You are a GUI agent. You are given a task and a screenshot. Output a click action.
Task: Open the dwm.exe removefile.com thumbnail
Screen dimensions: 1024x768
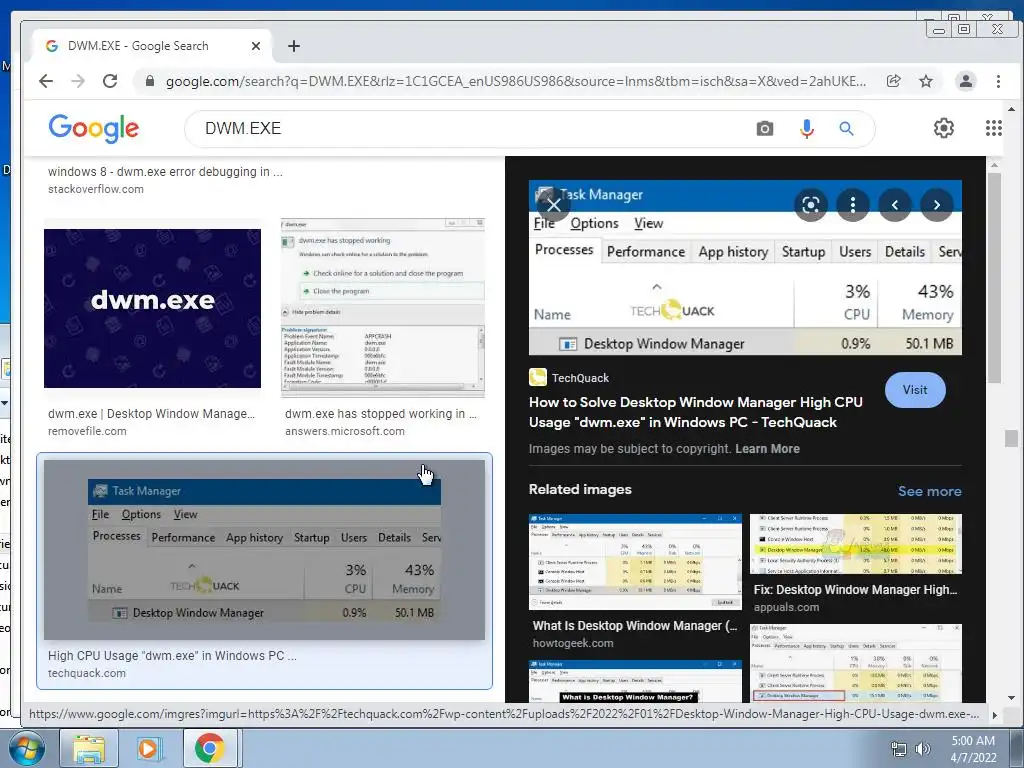click(x=152, y=308)
